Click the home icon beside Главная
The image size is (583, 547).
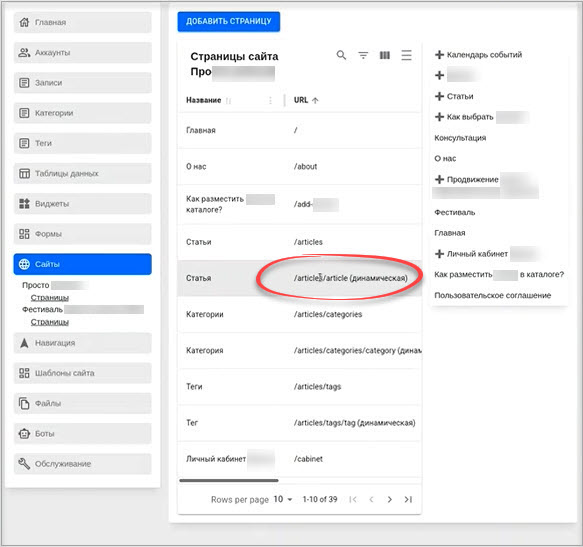point(24,22)
